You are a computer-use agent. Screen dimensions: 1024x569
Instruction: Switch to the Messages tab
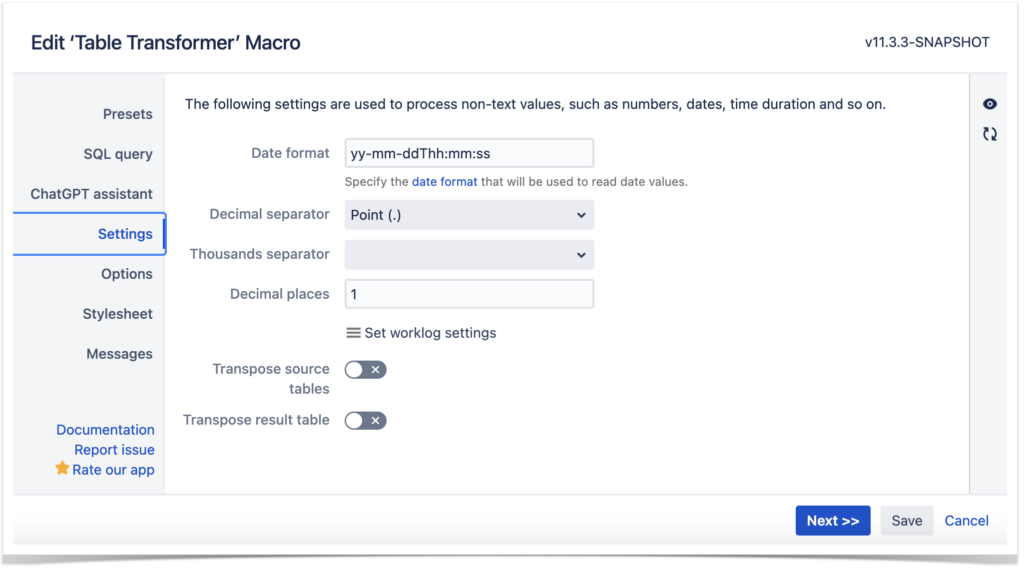(120, 353)
